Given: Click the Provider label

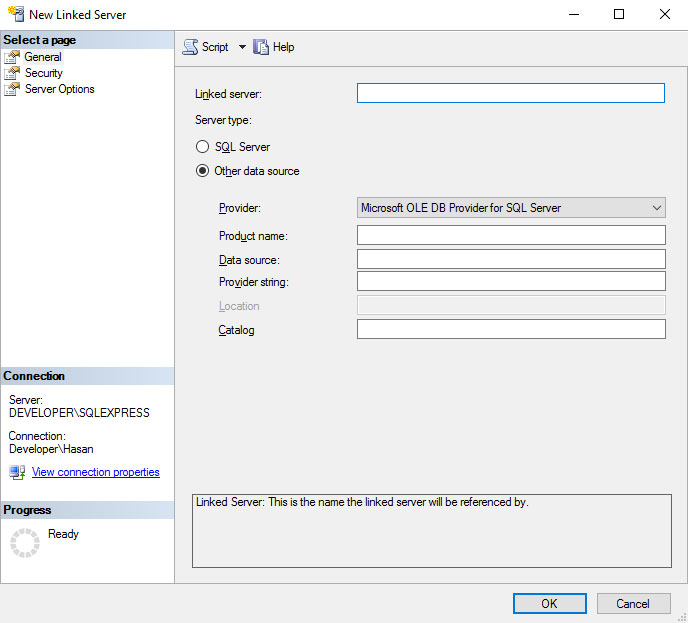Looking at the screenshot, I should click(x=240, y=208).
